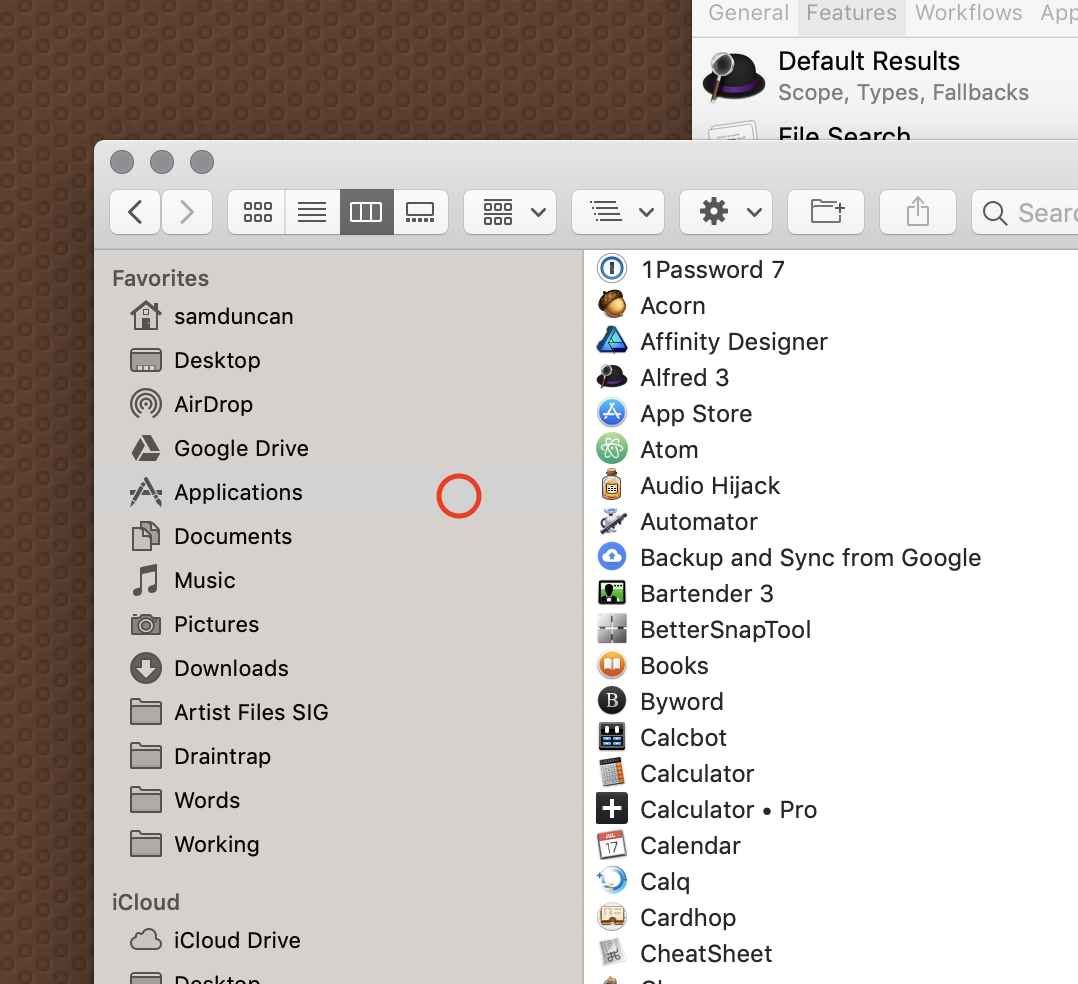The image size is (1078, 984).
Task: Select the 1Password 7 app icon
Action: [612, 269]
